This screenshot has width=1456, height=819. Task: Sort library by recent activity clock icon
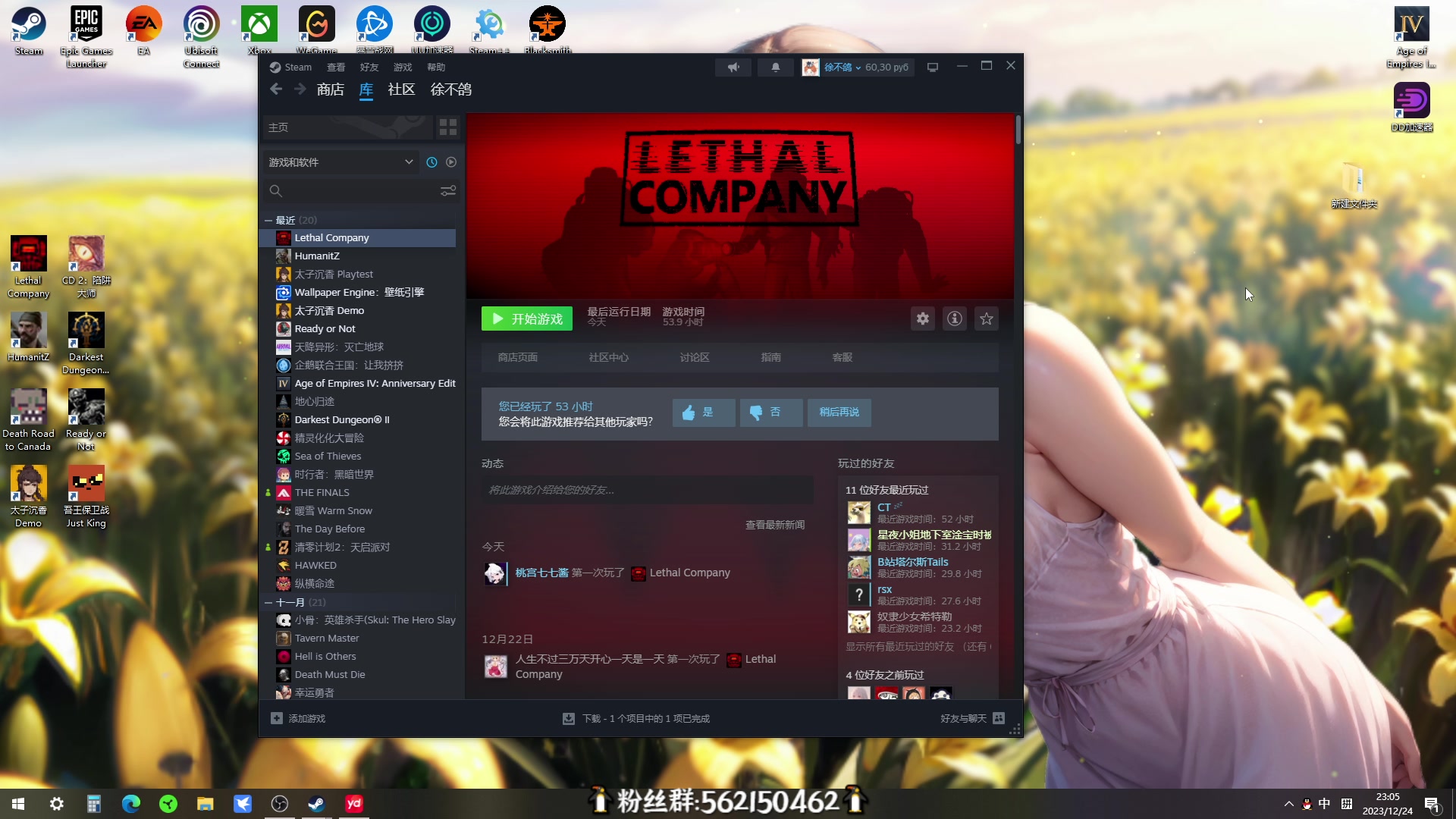point(431,162)
